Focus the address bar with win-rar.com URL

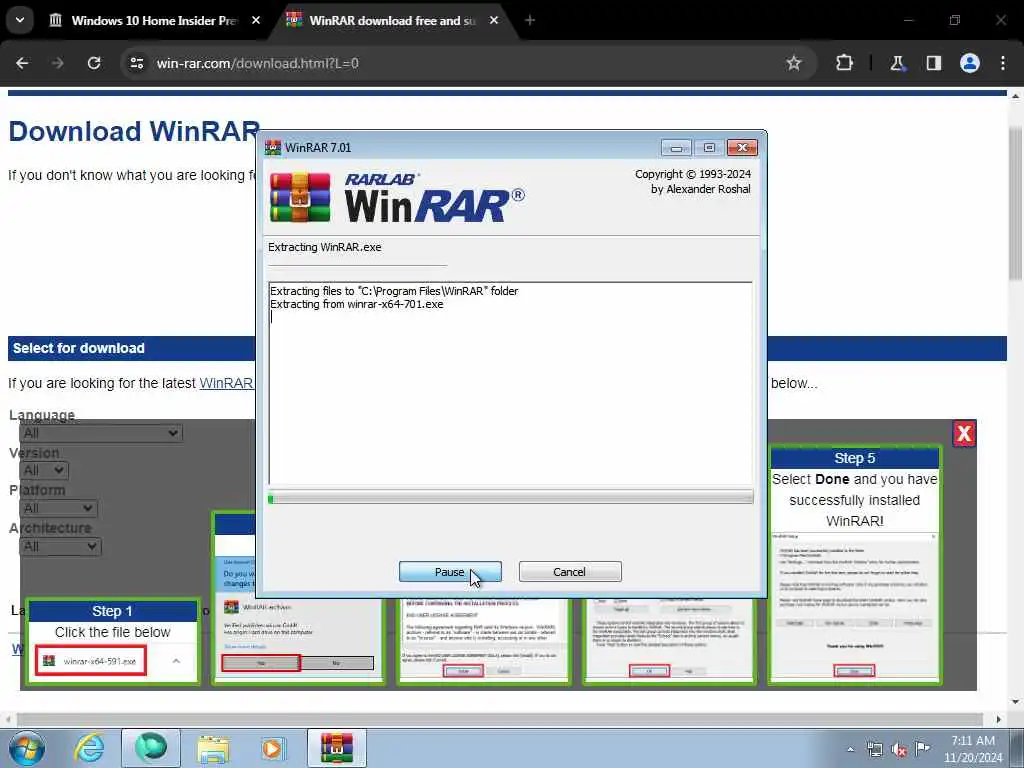tap(457, 63)
